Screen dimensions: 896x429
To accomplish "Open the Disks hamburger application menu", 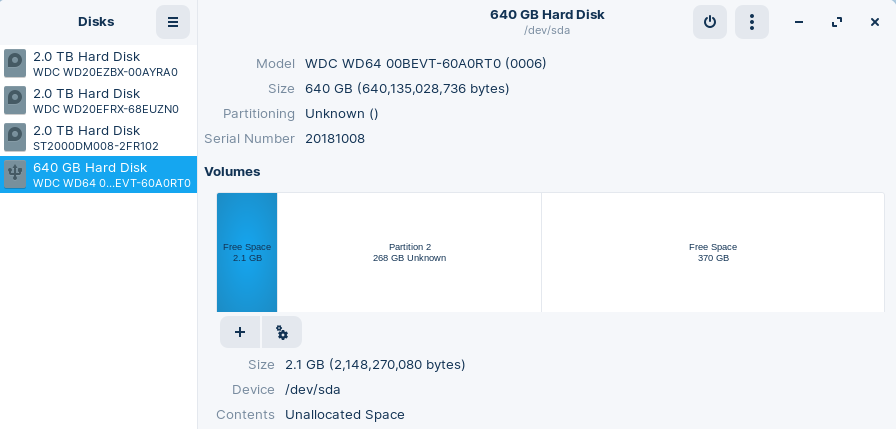I will 173,22.
